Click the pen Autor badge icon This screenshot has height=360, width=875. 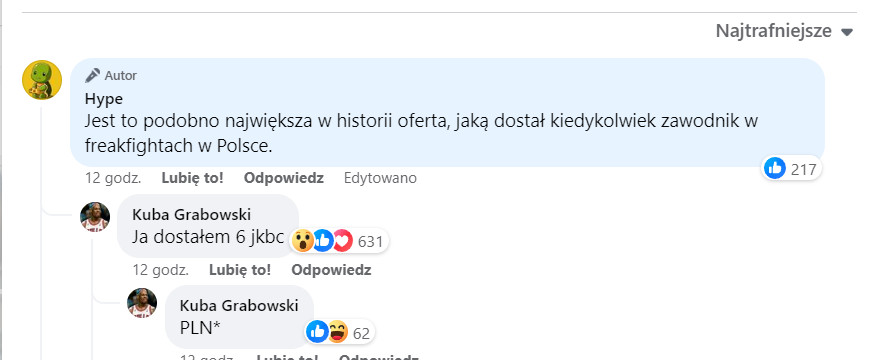click(x=93, y=75)
